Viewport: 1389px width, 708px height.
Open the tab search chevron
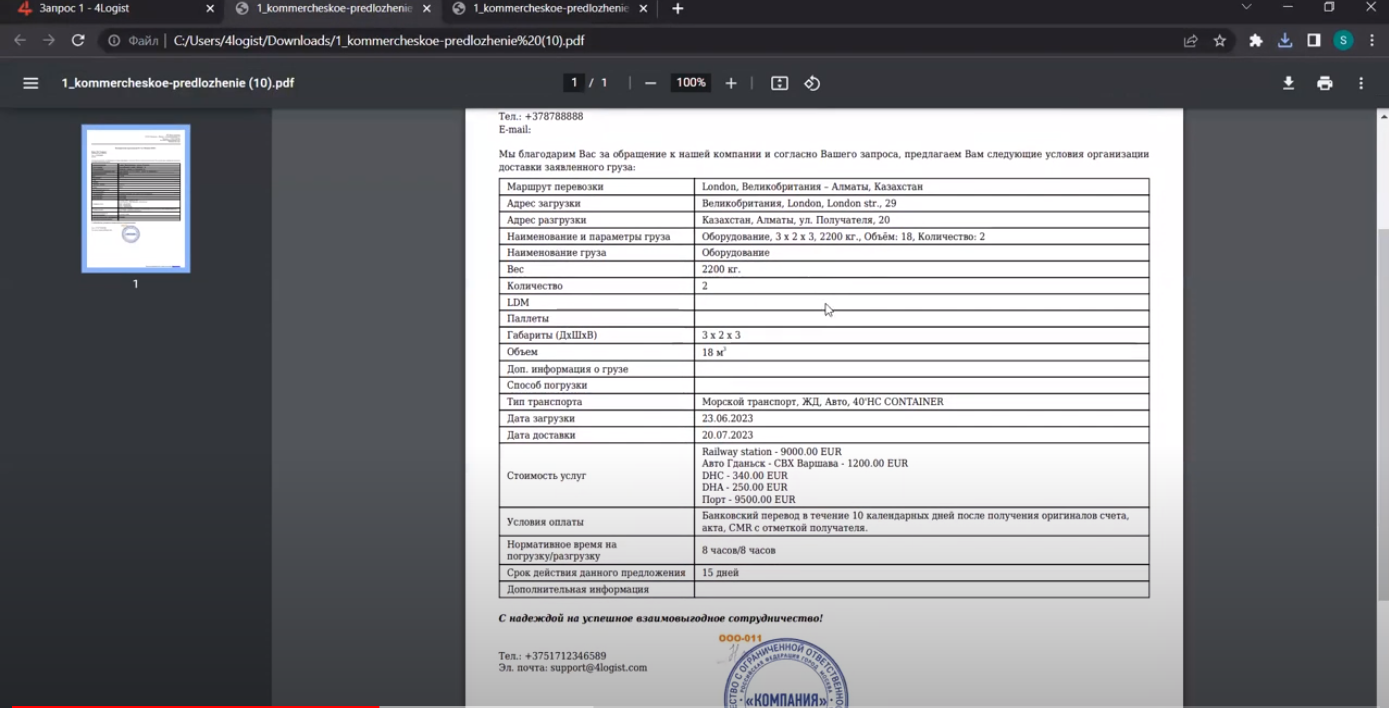1246,7
